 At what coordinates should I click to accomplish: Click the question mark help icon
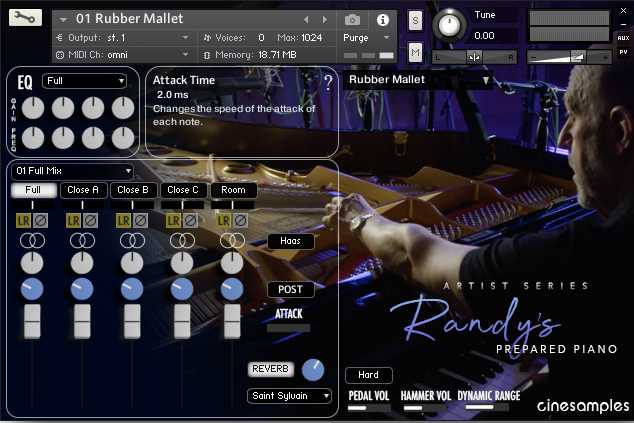[328, 83]
